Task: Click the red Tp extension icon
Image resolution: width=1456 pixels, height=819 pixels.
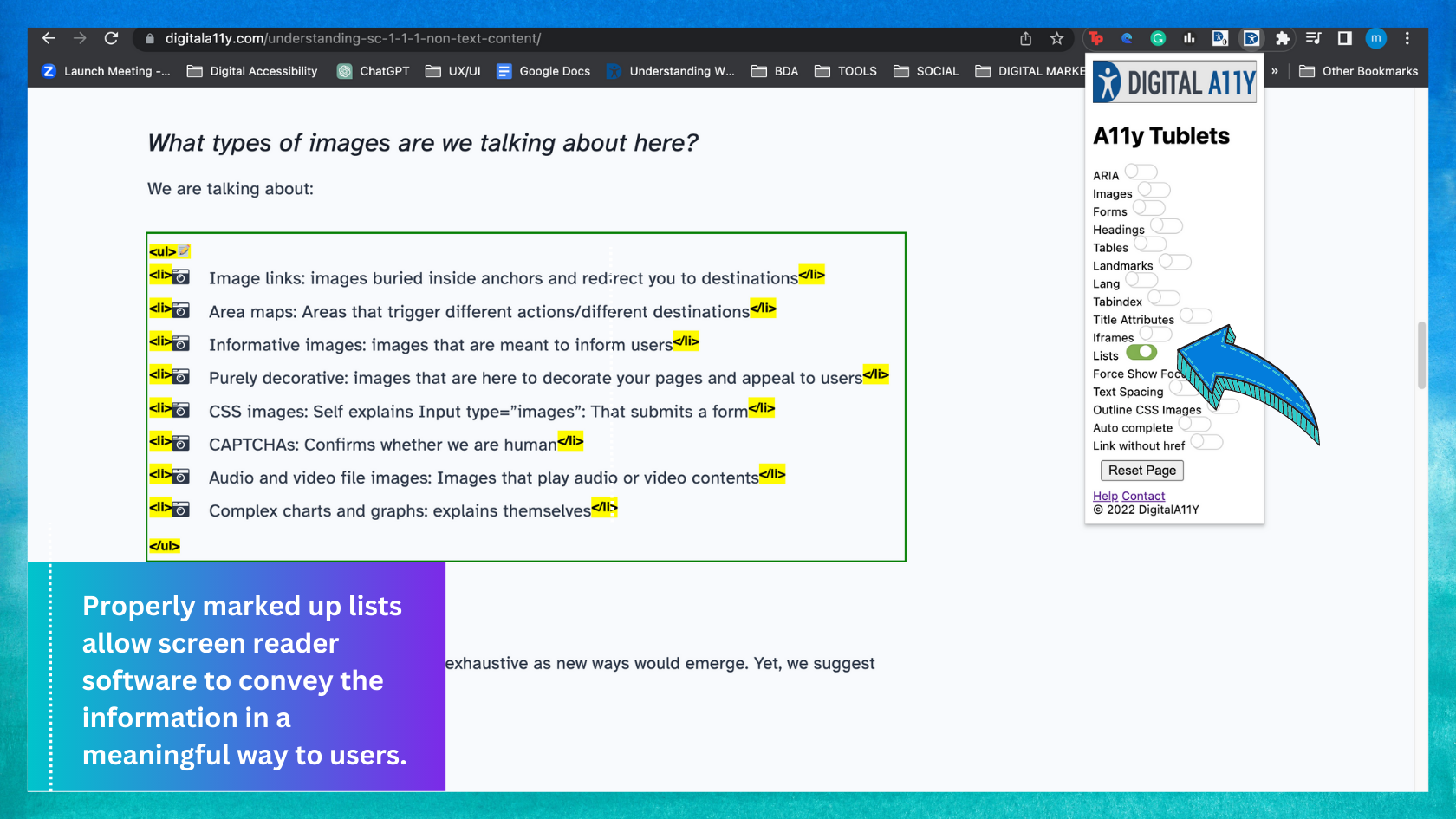Action: tap(1096, 38)
